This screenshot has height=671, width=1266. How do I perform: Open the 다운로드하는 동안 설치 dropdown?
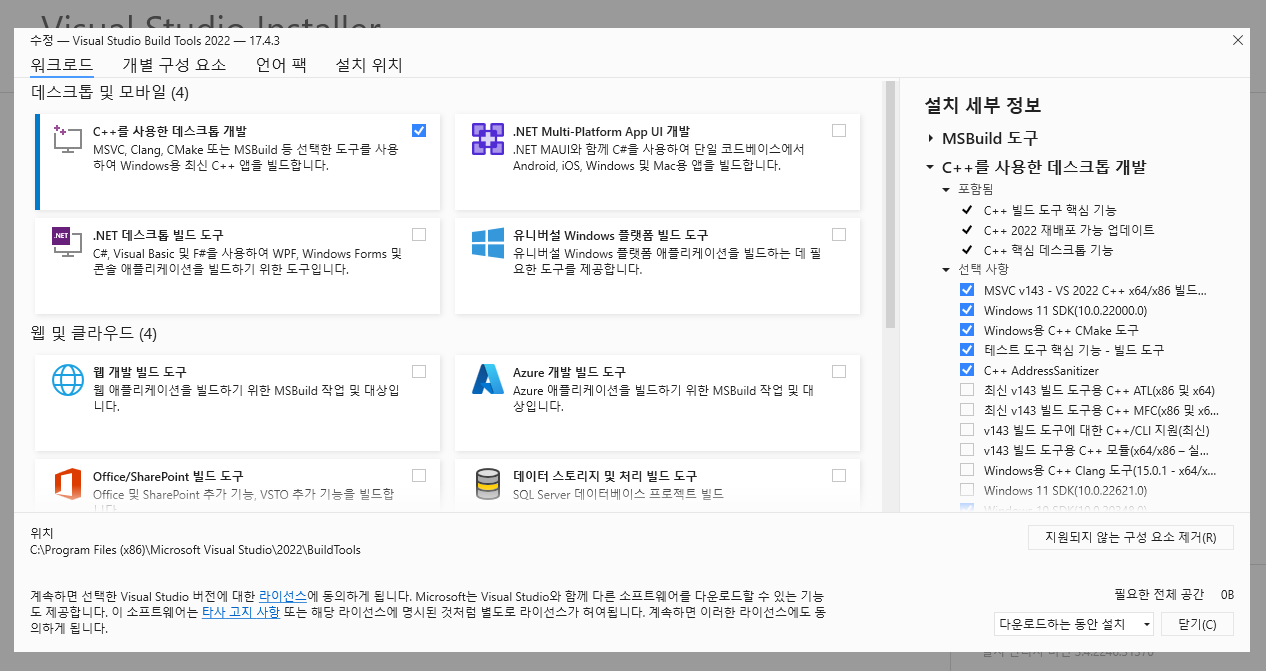pos(1074,624)
